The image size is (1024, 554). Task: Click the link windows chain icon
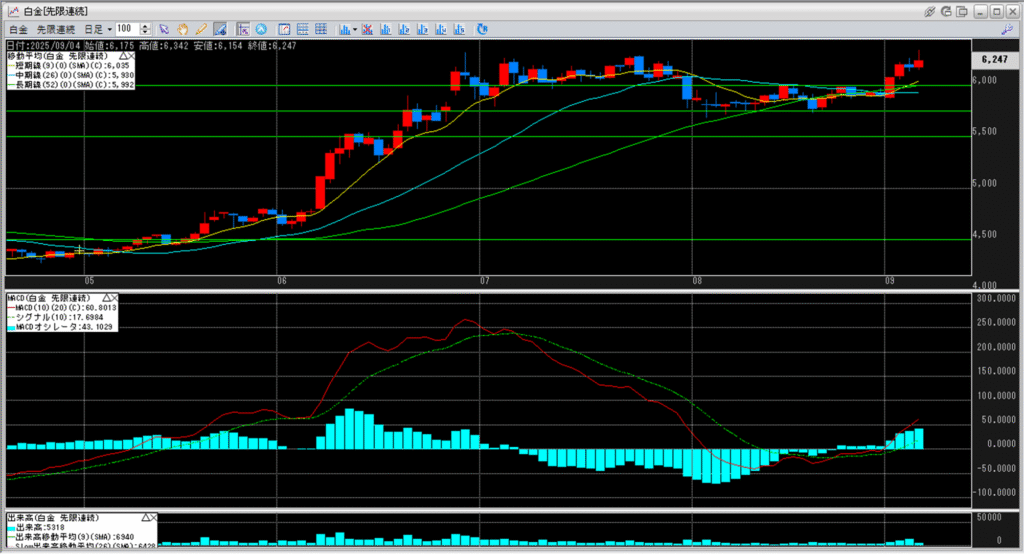pos(930,11)
